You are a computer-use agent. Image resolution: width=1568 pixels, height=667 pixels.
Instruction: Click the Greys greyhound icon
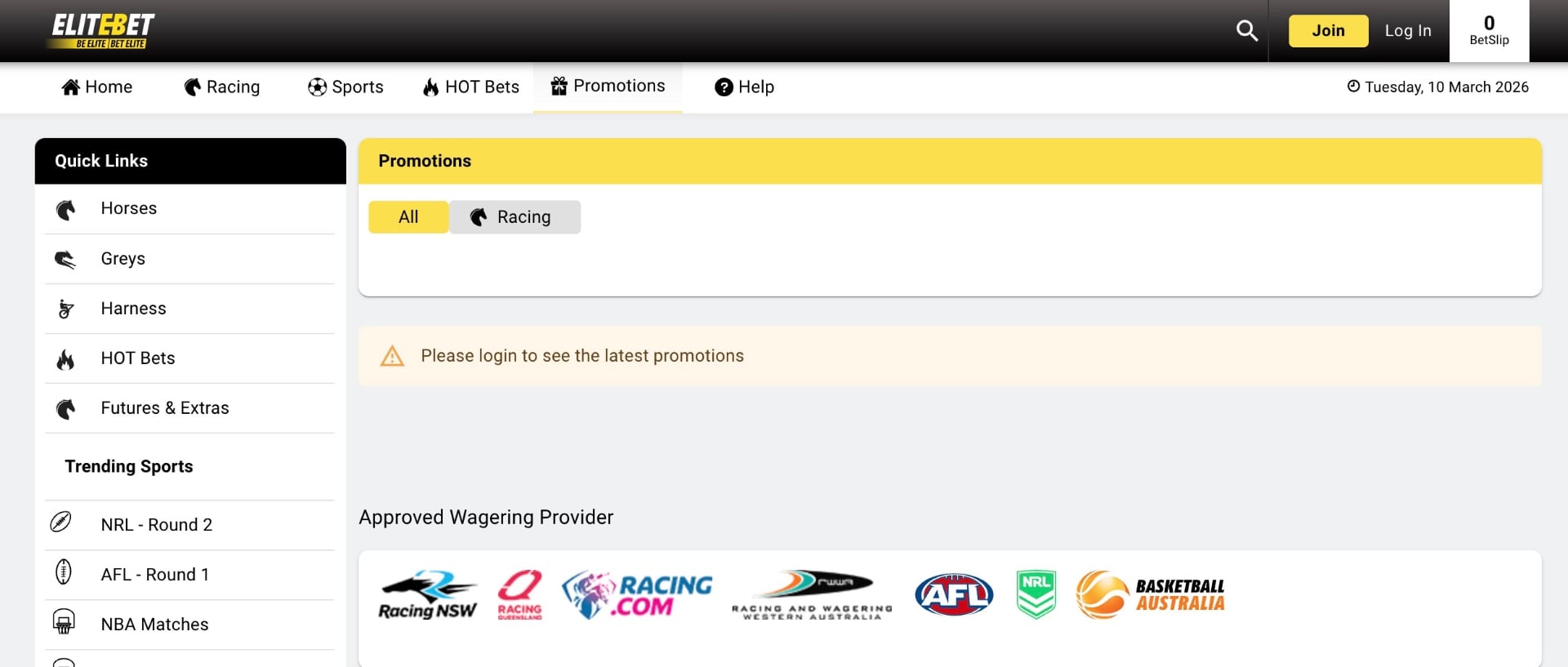[x=65, y=260]
